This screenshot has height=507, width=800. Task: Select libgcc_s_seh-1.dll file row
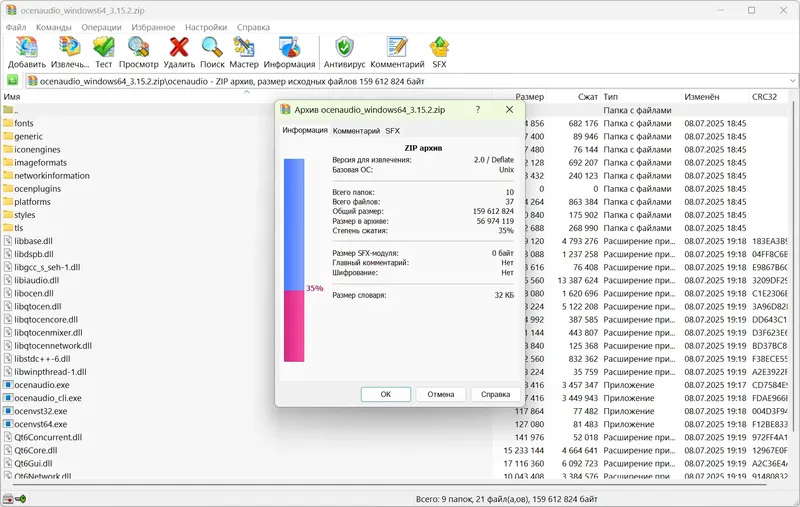[x=395, y=267]
